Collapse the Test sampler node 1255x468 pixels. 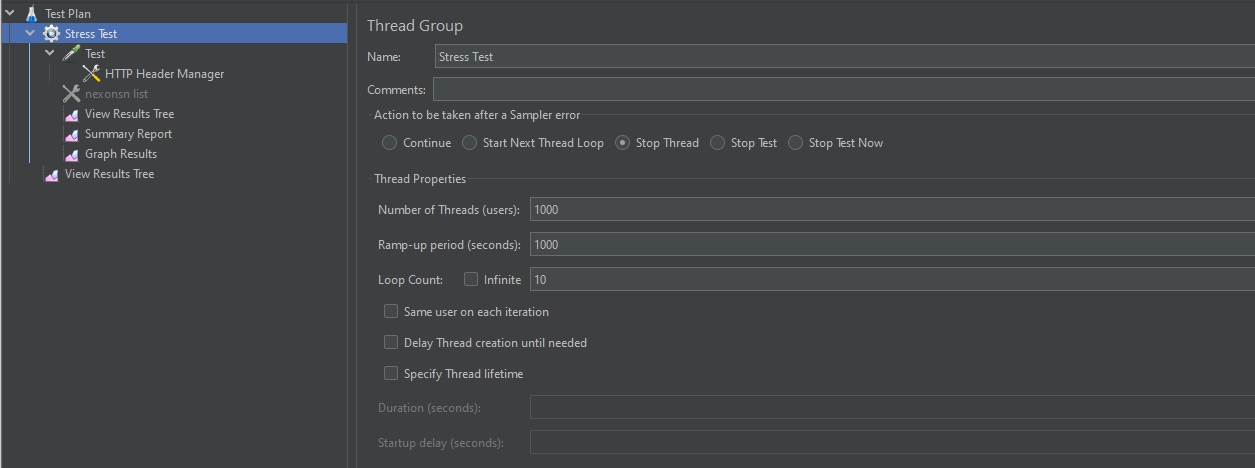(x=50, y=54)
